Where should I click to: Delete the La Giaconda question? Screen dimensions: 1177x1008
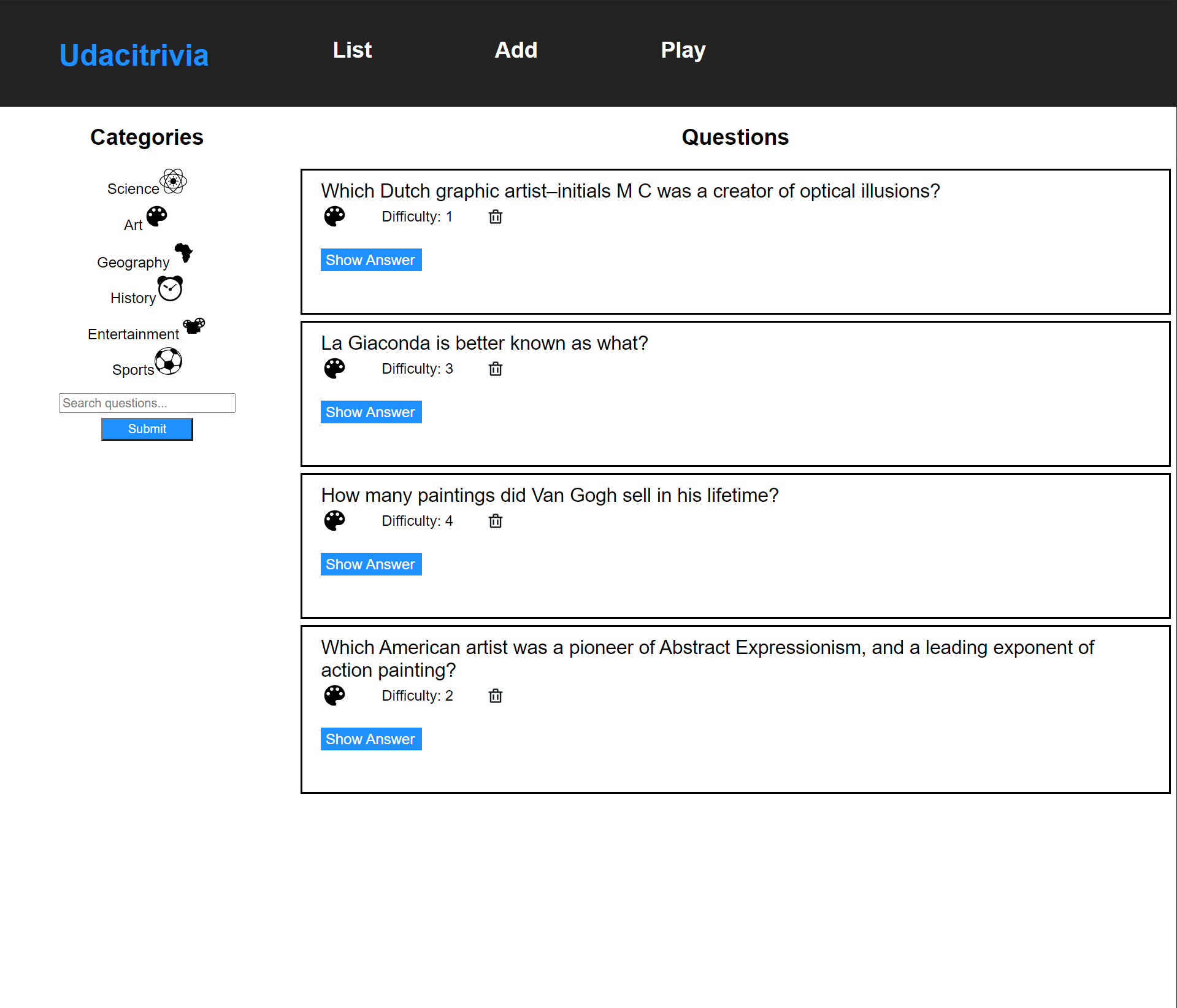[x=495, y=369]
